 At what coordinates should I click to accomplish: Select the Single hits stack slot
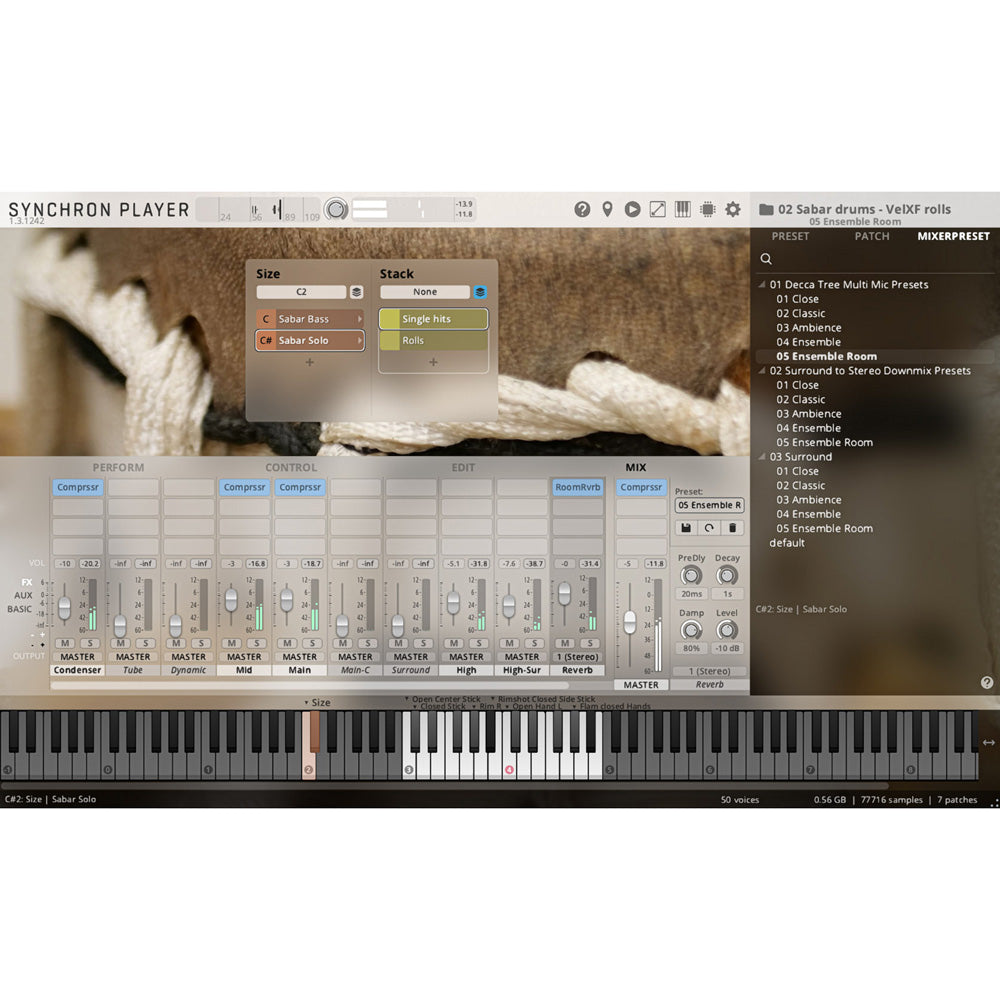pos(434,319)
